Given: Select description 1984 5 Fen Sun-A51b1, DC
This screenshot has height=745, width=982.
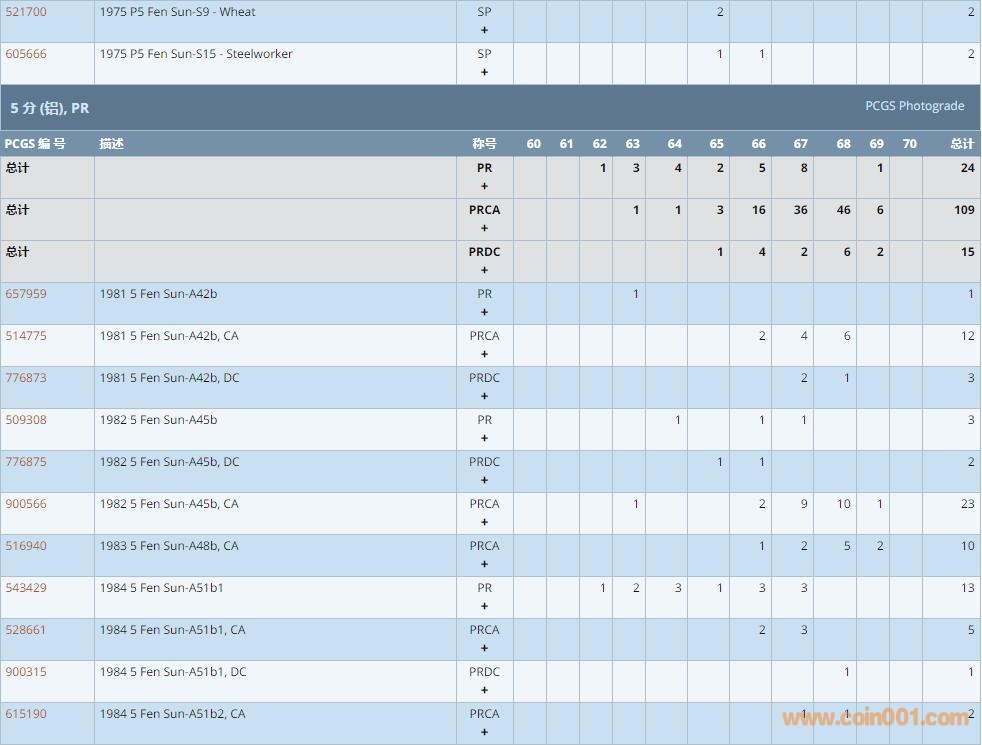Looking at the screenshot, I should [x=173, y=671].
